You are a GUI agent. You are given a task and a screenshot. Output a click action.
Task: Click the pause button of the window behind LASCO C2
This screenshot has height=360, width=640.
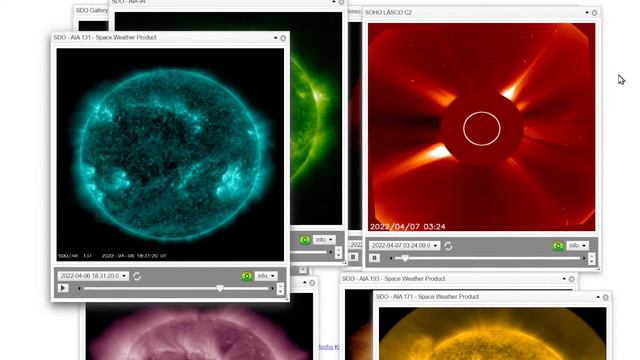[x=353, y=257]
